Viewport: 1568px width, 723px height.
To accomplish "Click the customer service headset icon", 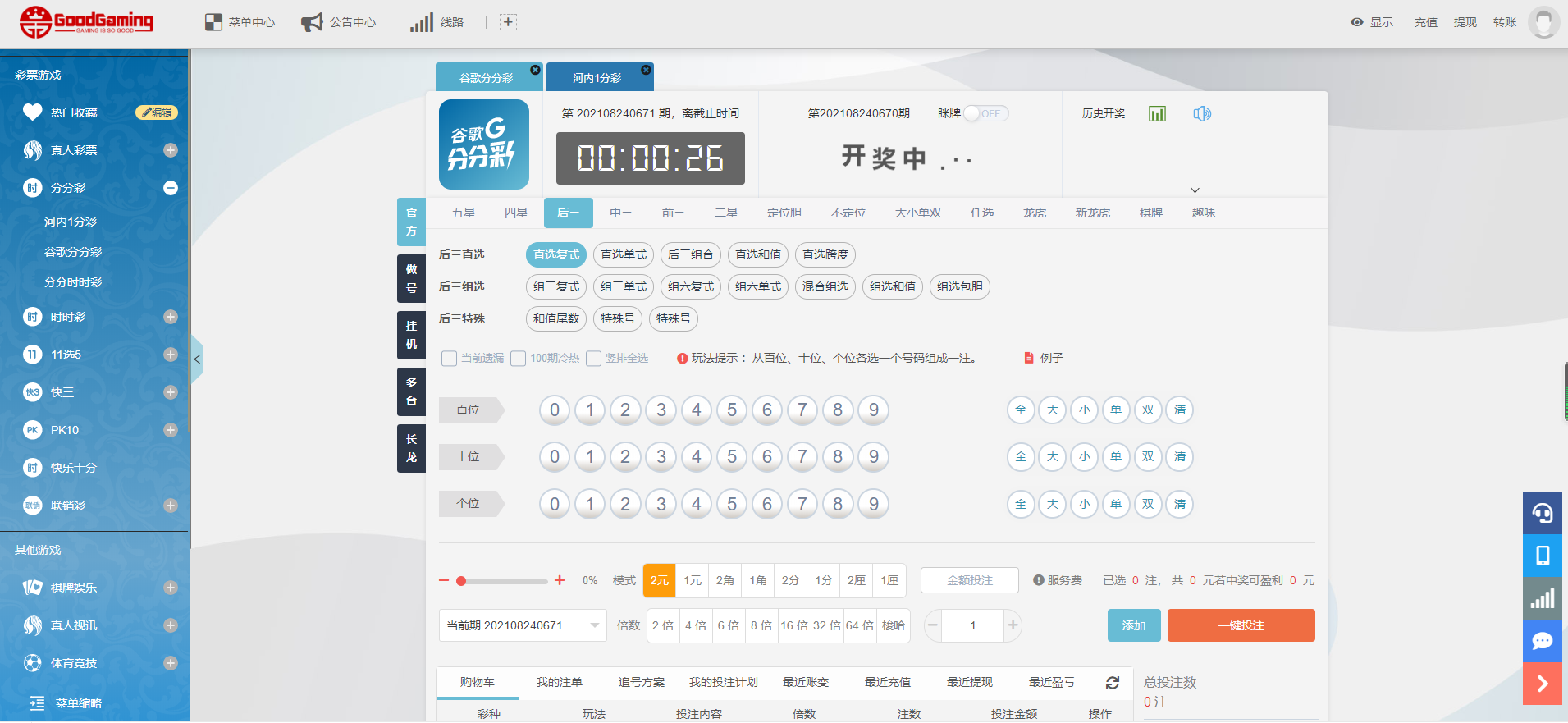I will [x=1543, y=514].
